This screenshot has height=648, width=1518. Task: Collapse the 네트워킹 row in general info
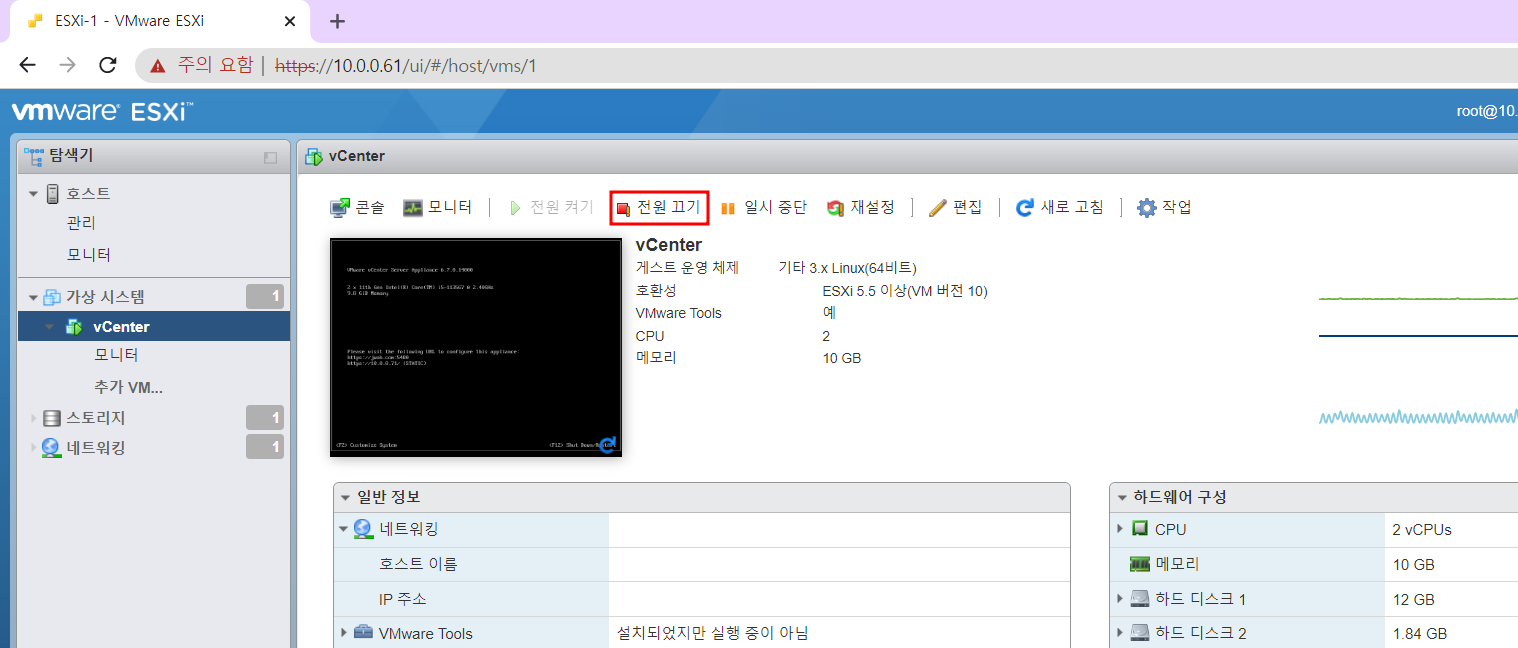coord(343,529)
